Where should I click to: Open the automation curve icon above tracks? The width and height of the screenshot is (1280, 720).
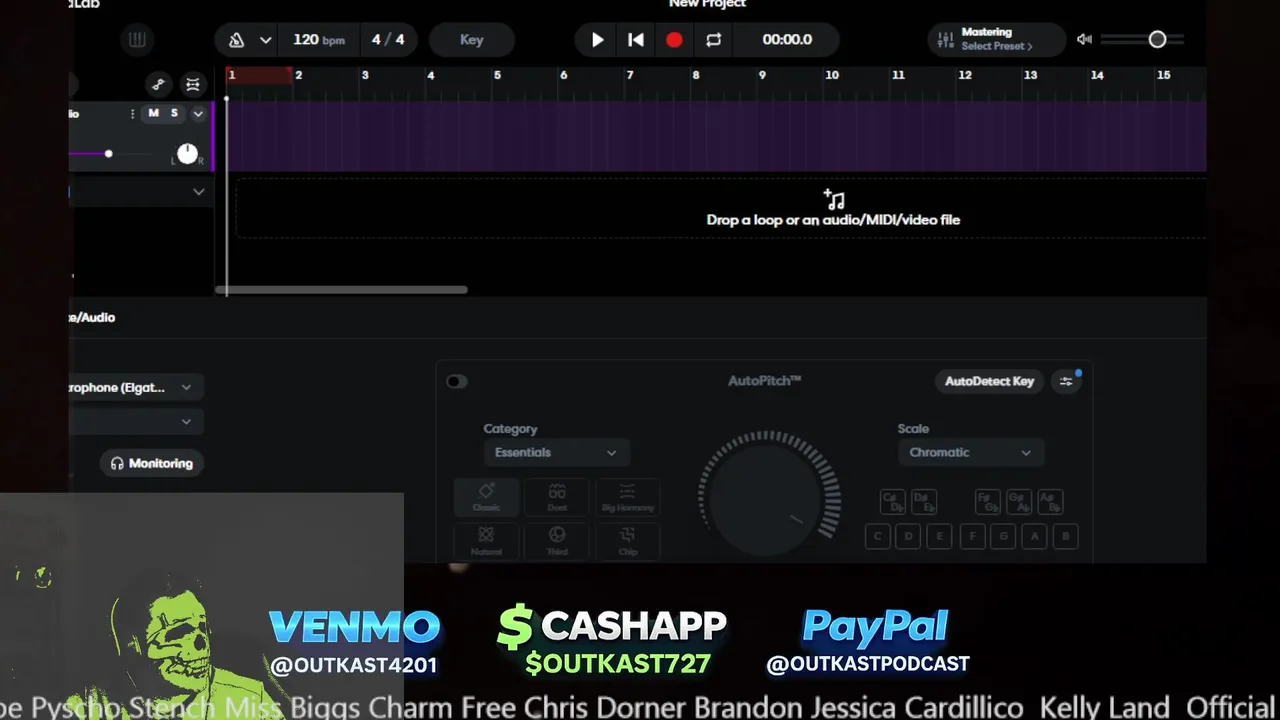point(158,84)
